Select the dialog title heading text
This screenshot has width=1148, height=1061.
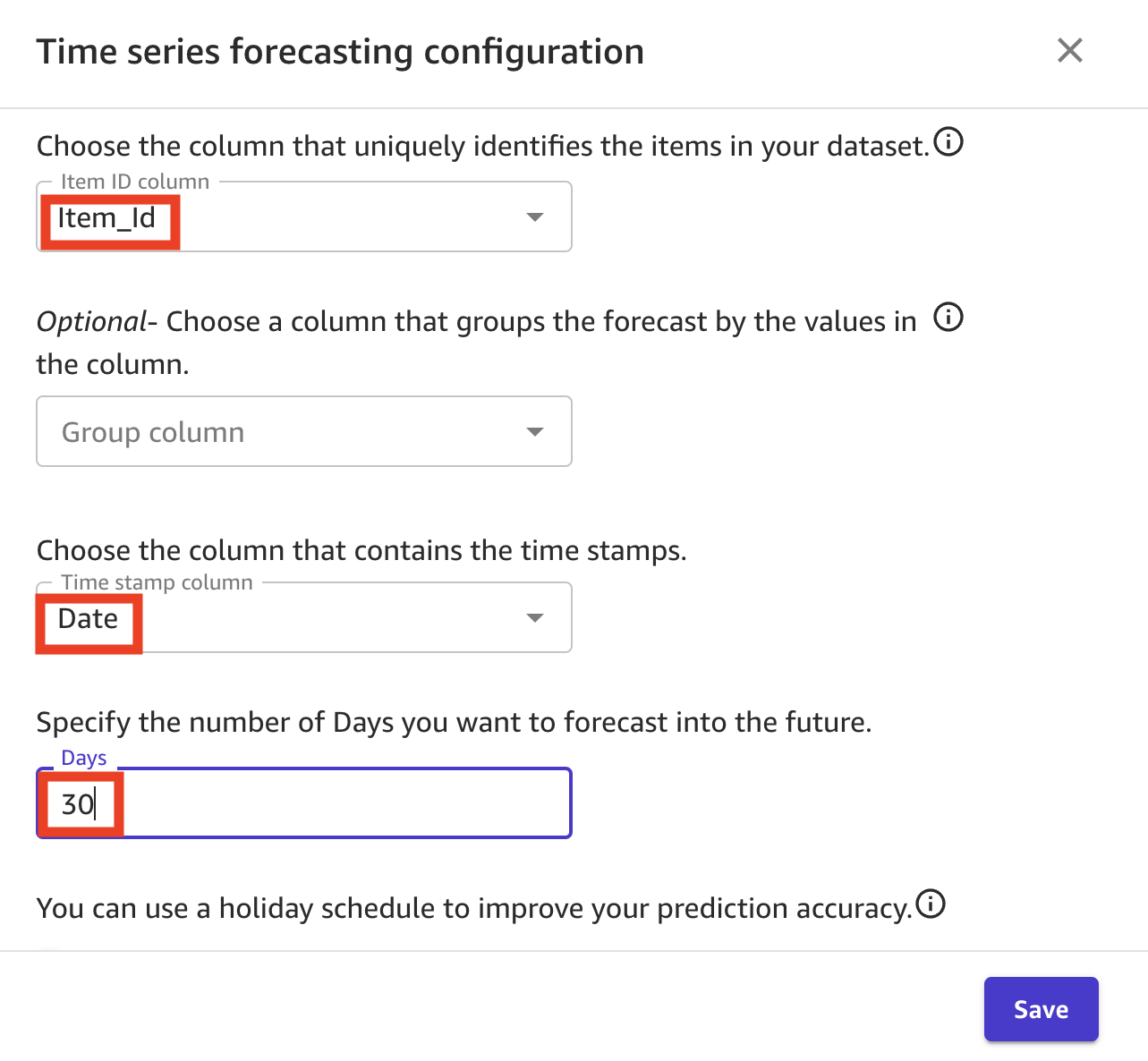(x=340, y=52)
